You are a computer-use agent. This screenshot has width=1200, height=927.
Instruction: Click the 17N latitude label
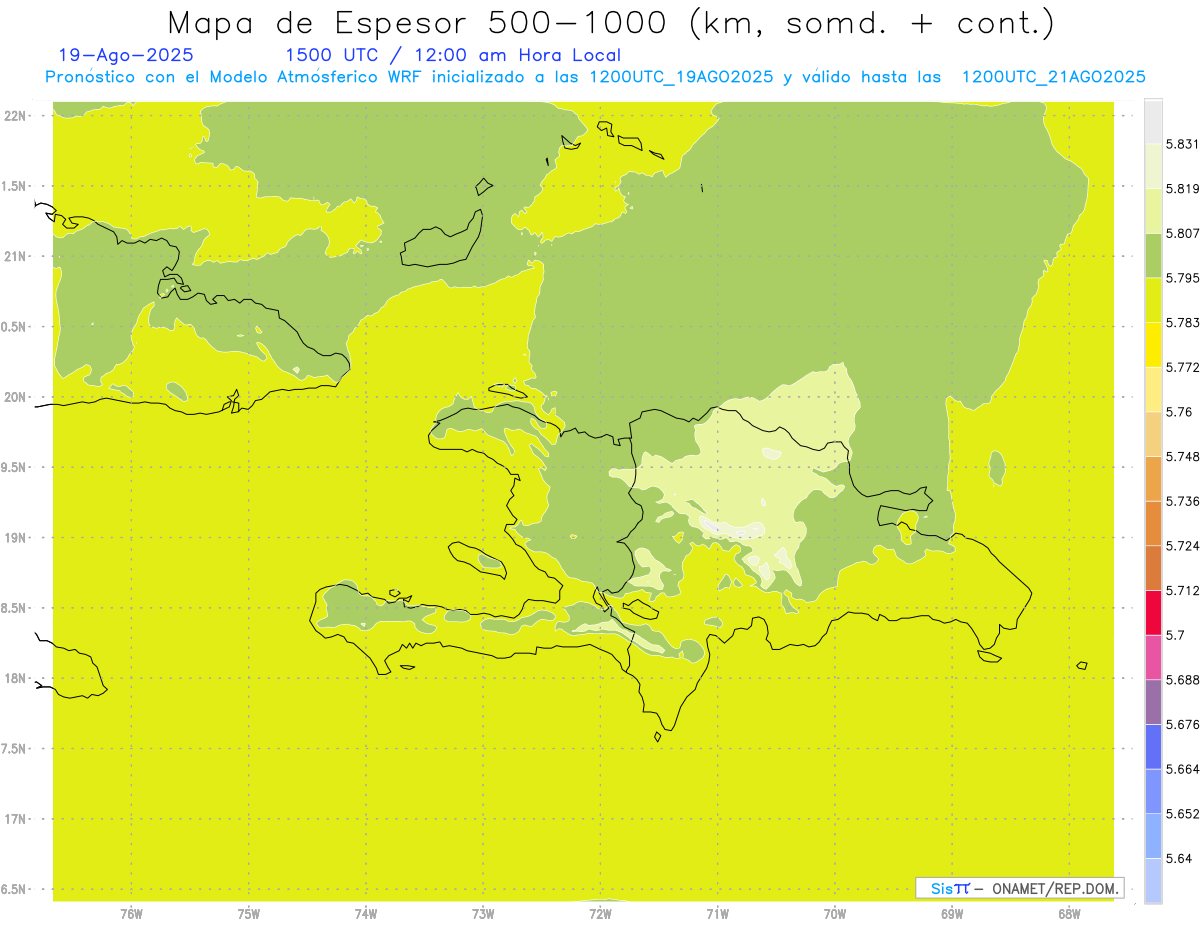click(15, 819)
